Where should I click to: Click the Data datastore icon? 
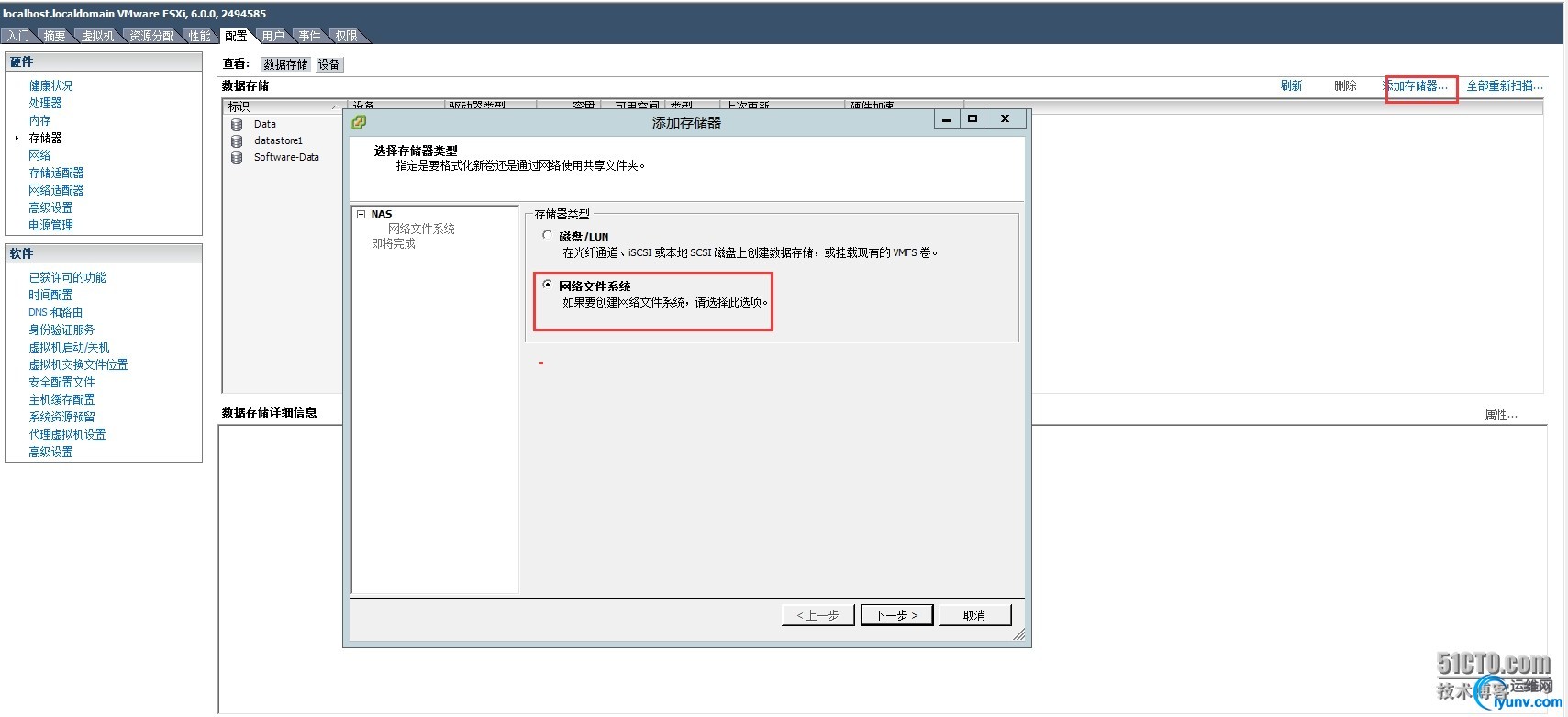(237, 125)
